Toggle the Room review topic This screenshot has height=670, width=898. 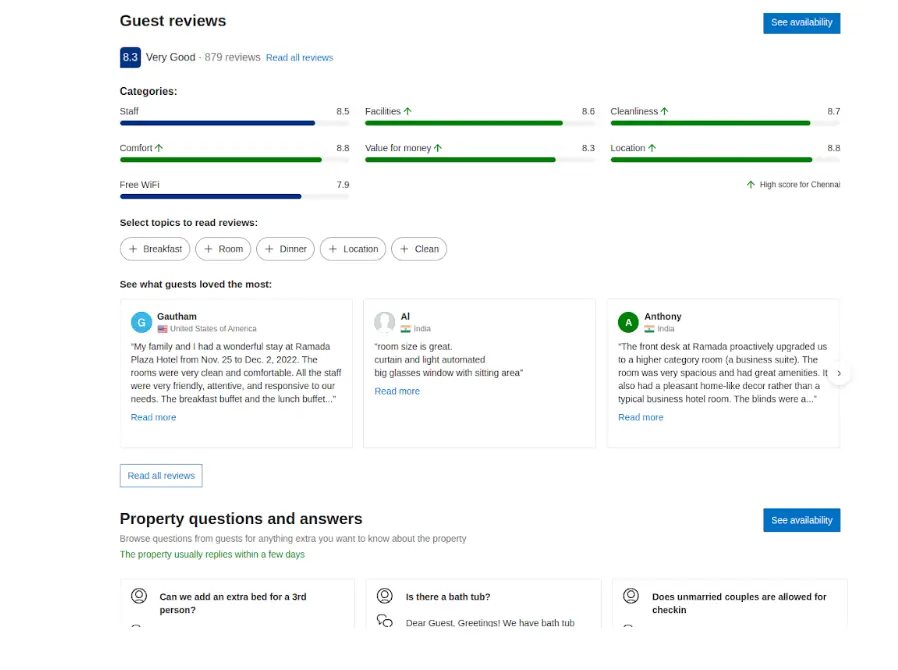(223, 249)
